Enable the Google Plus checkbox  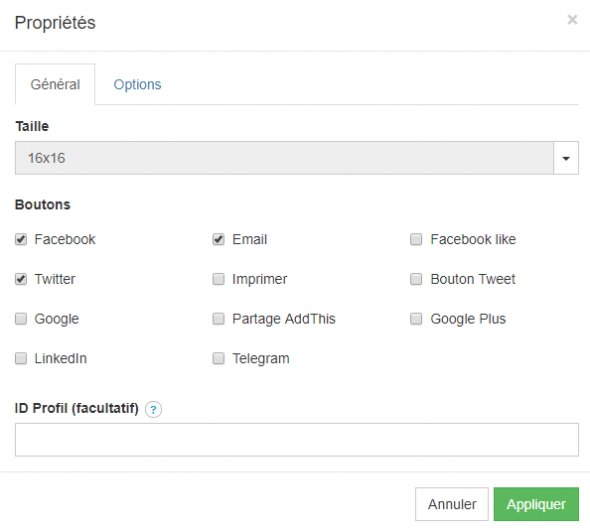416,319
